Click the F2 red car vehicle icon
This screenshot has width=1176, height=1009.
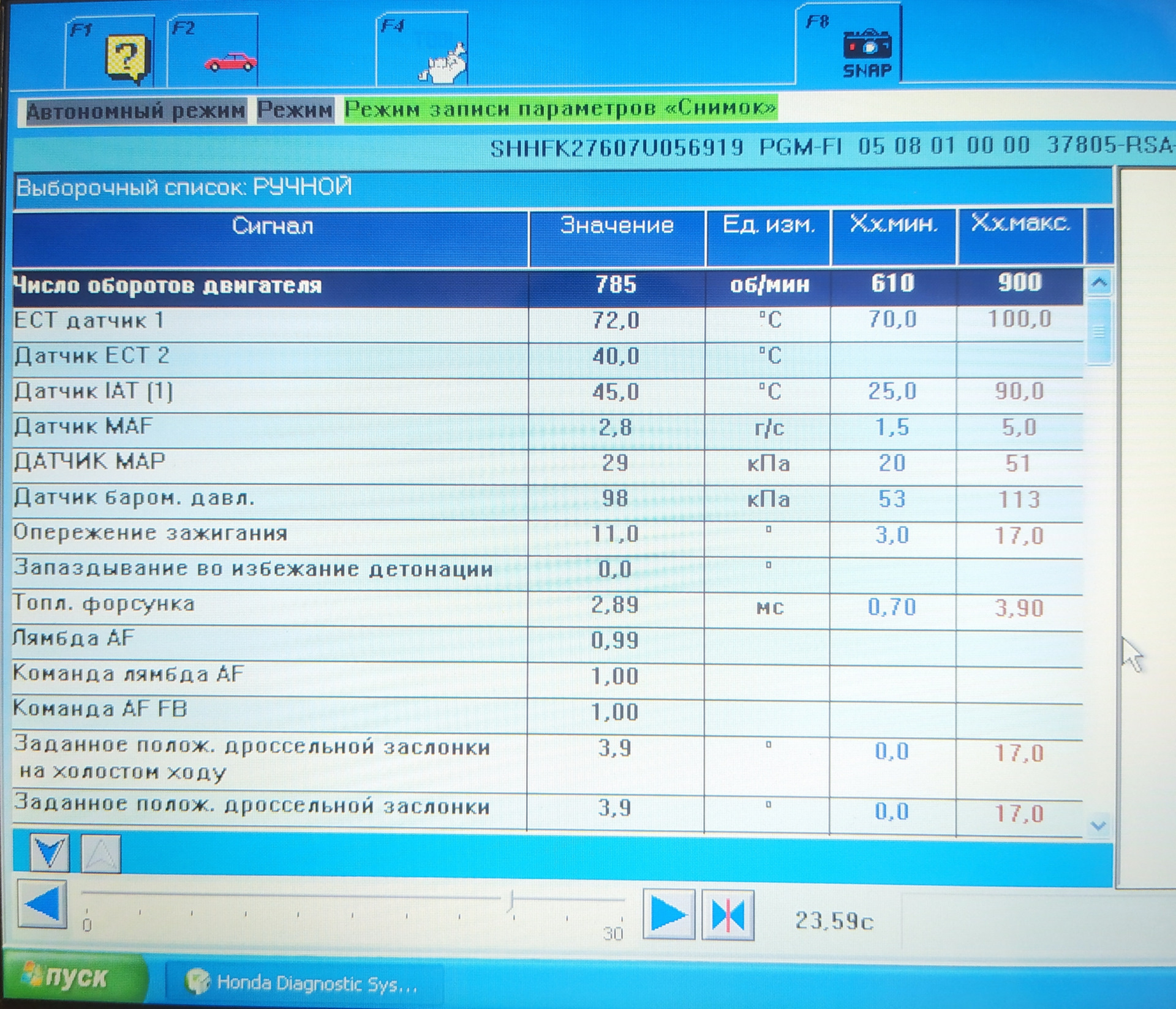[x=230, y=62]
